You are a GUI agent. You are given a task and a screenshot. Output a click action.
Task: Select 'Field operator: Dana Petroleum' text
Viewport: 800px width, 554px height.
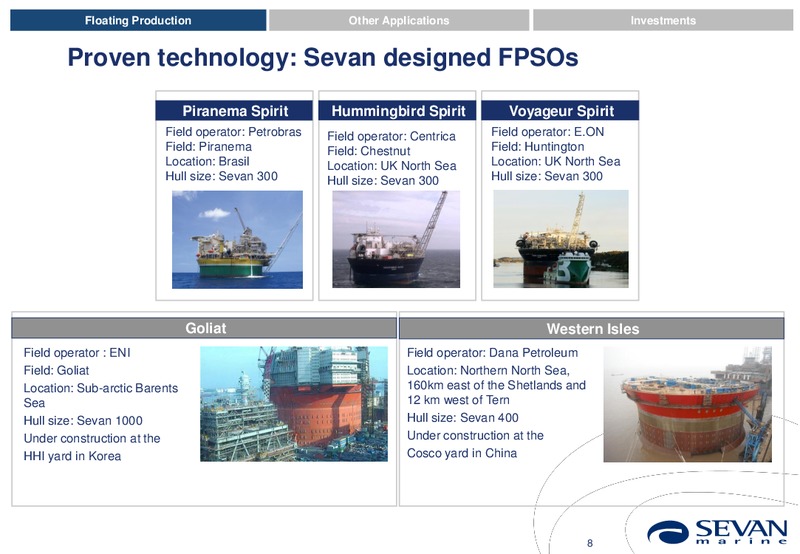click(x=492, y=352)
